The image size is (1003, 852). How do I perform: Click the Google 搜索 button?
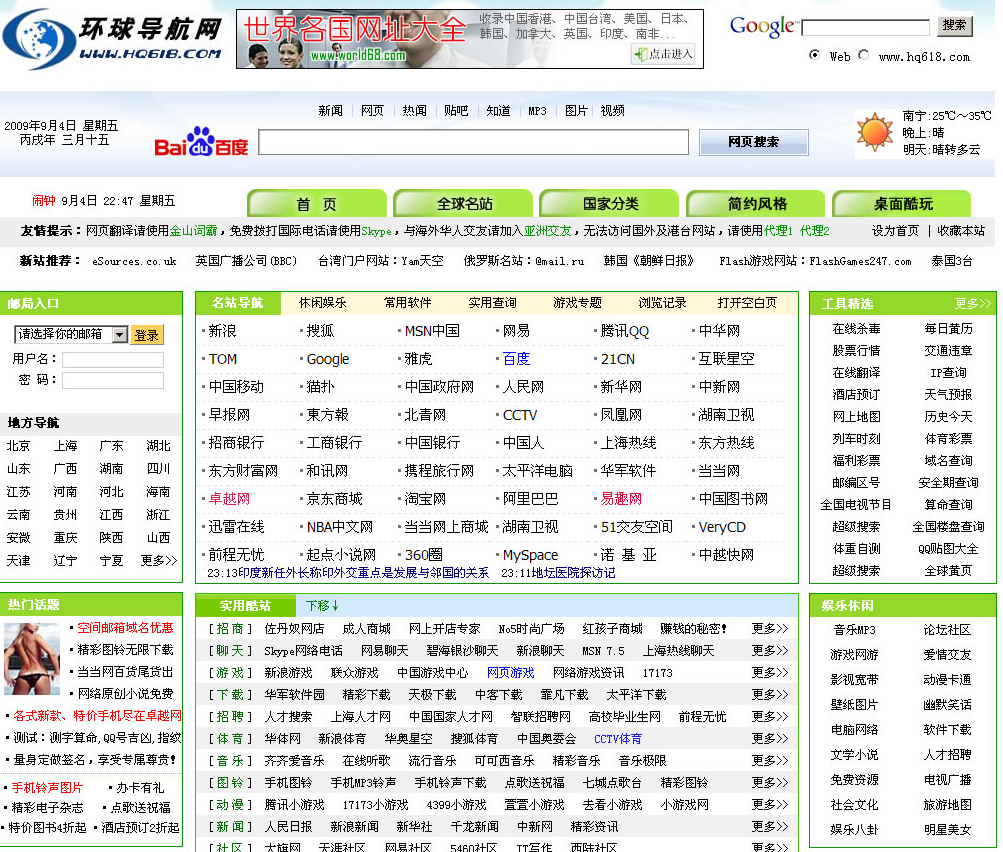pos(954,25)
